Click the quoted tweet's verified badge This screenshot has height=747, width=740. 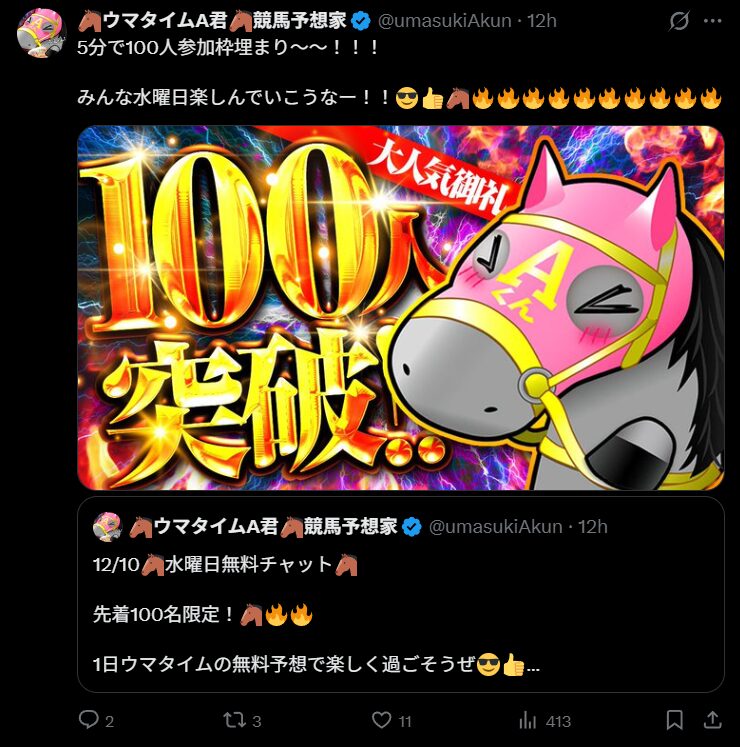click(x=412, y=527)
